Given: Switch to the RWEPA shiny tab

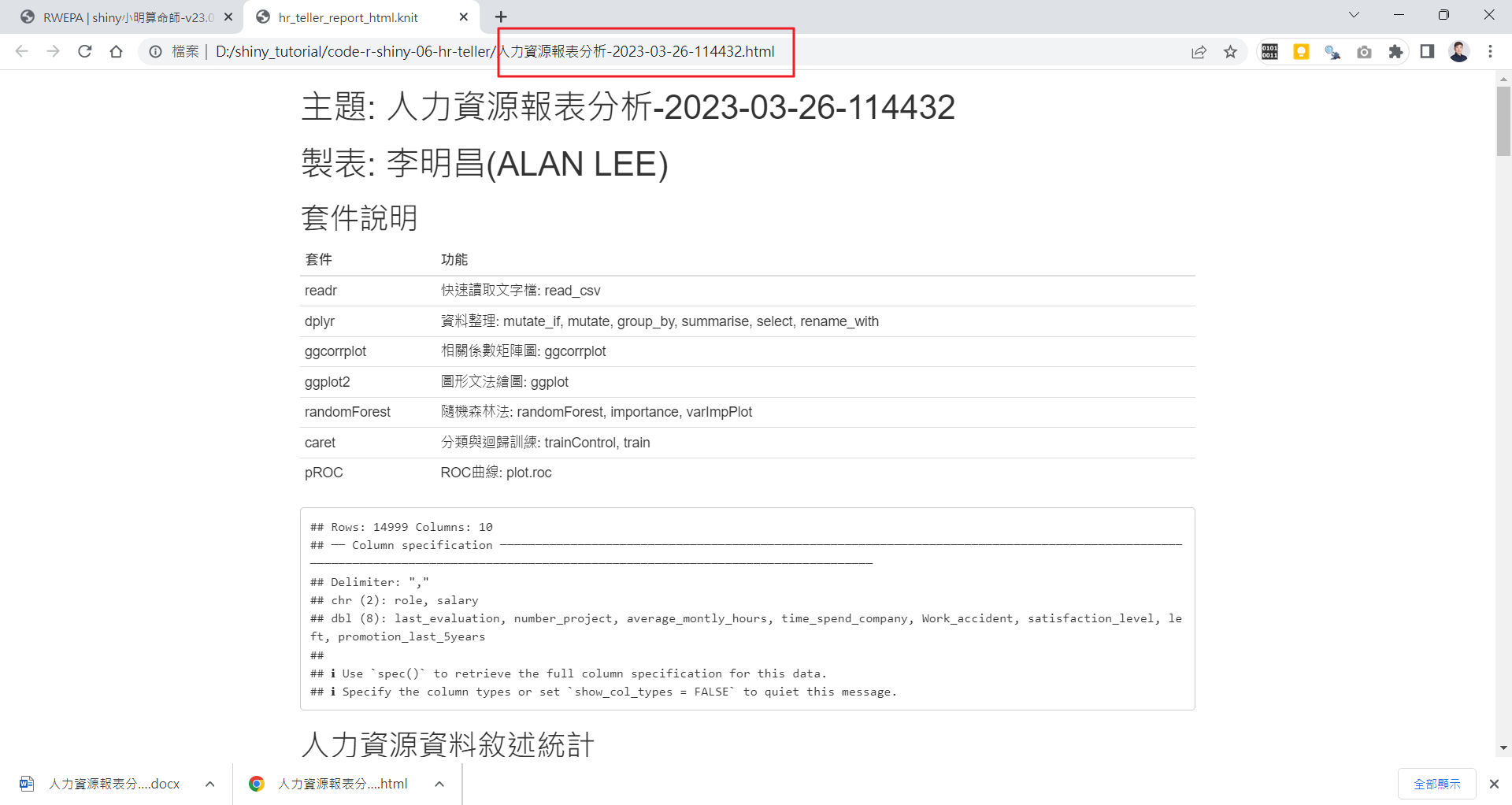Looking at the screenshot, I should [x=126, y=17].
